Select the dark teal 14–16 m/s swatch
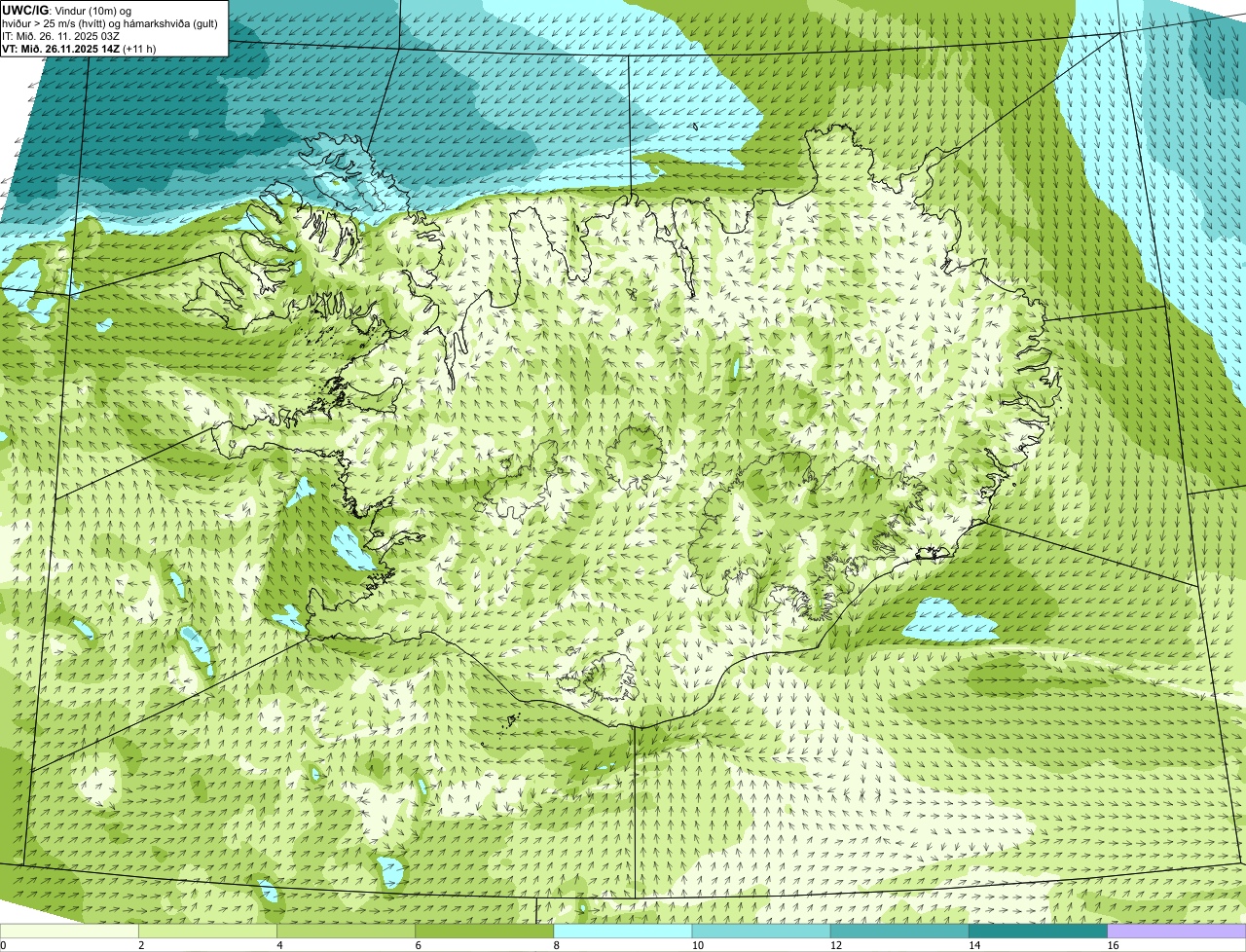Image resolution: width=1246 pixels, height=952 pixels. coord(1039,932)
